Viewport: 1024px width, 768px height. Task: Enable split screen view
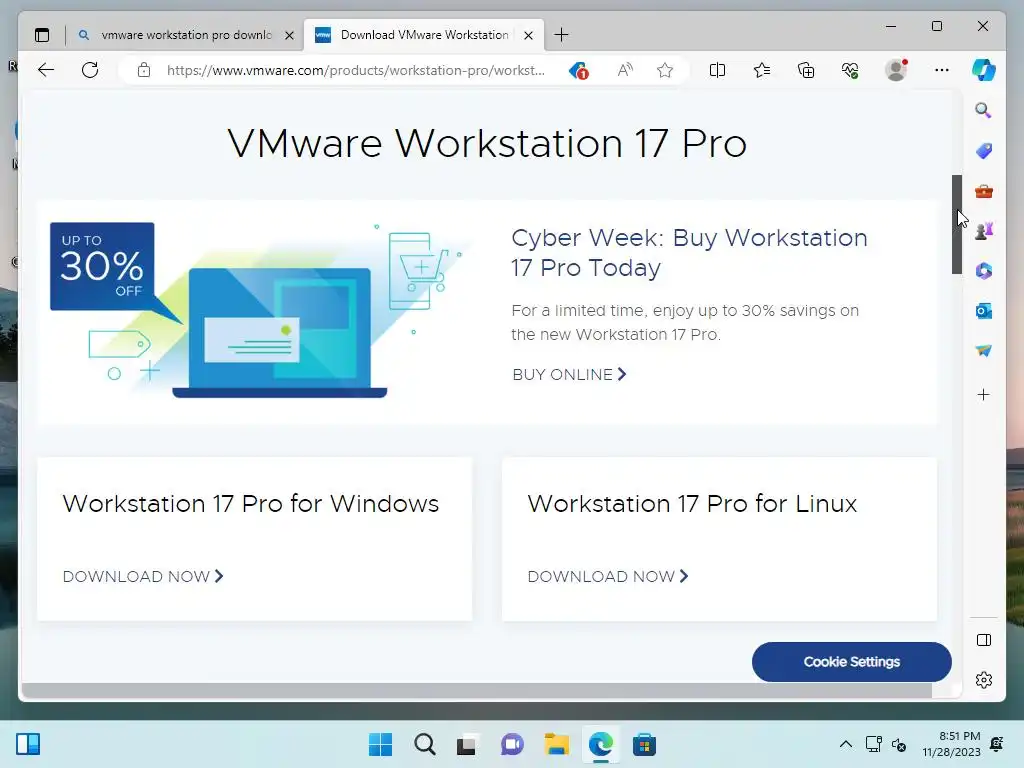[717, 70]
